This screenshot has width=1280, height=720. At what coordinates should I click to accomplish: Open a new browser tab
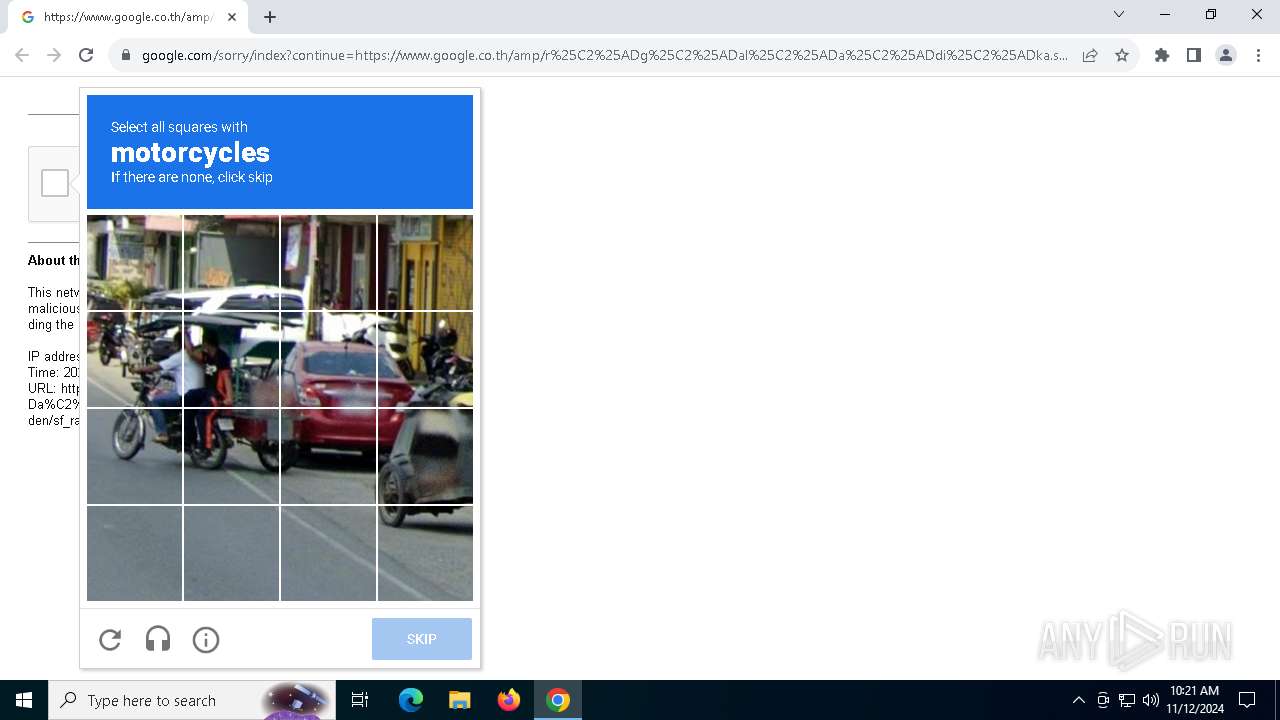[x=270, y=17]
